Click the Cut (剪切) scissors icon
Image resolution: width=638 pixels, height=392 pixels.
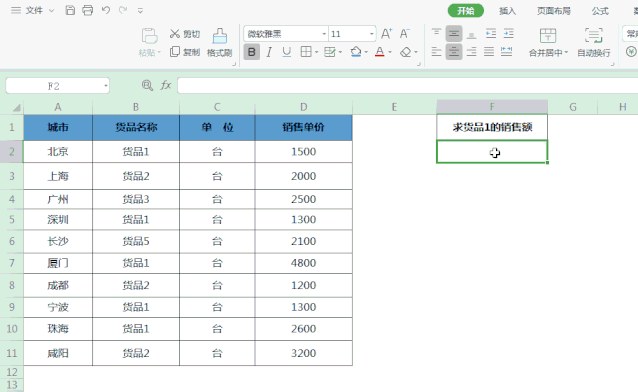pos(175,34)
